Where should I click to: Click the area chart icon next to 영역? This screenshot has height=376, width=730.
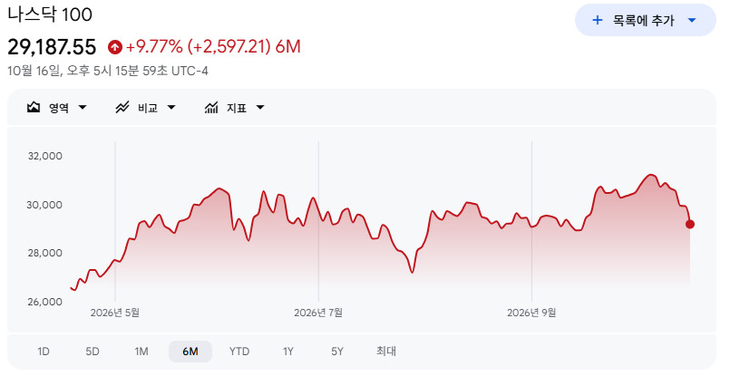tap(33, 107)
